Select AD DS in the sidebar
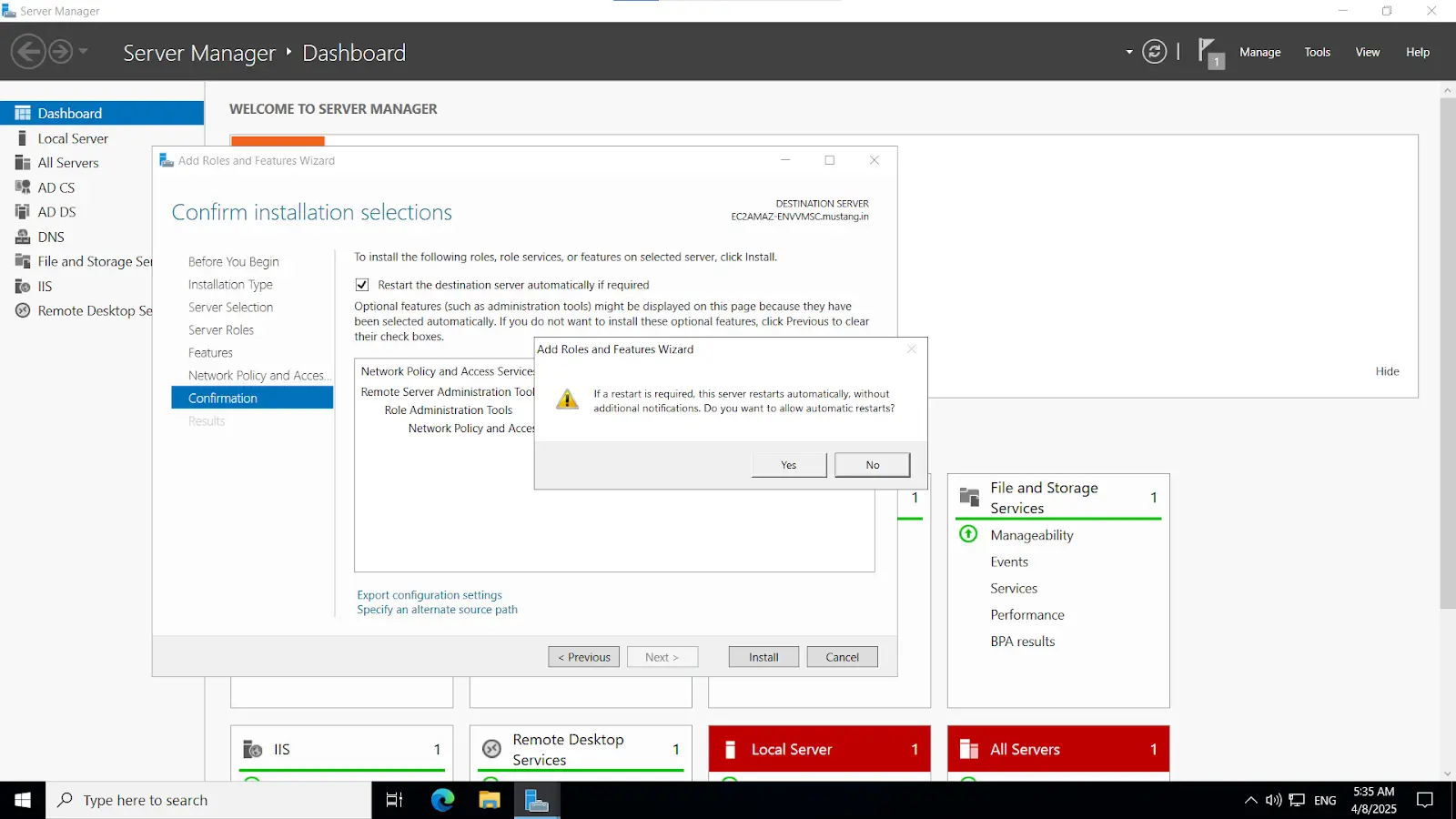This screenshot has height=819, width=1456. tap(56, 211)
